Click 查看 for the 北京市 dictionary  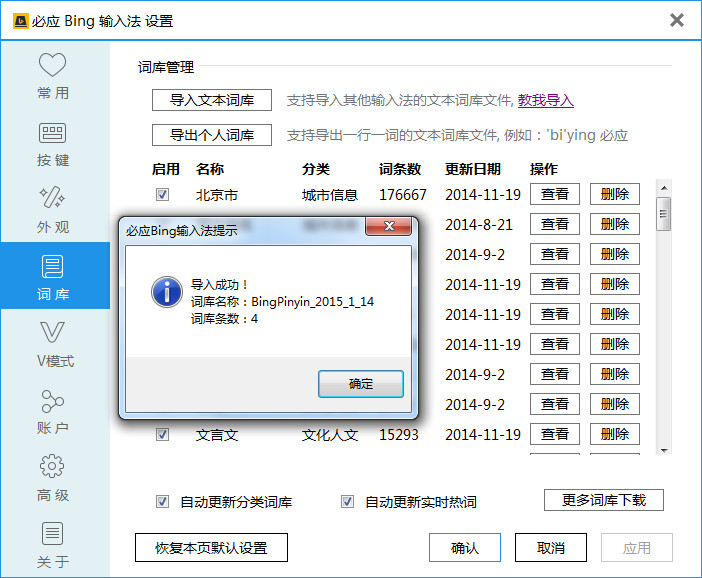(555, 194)
